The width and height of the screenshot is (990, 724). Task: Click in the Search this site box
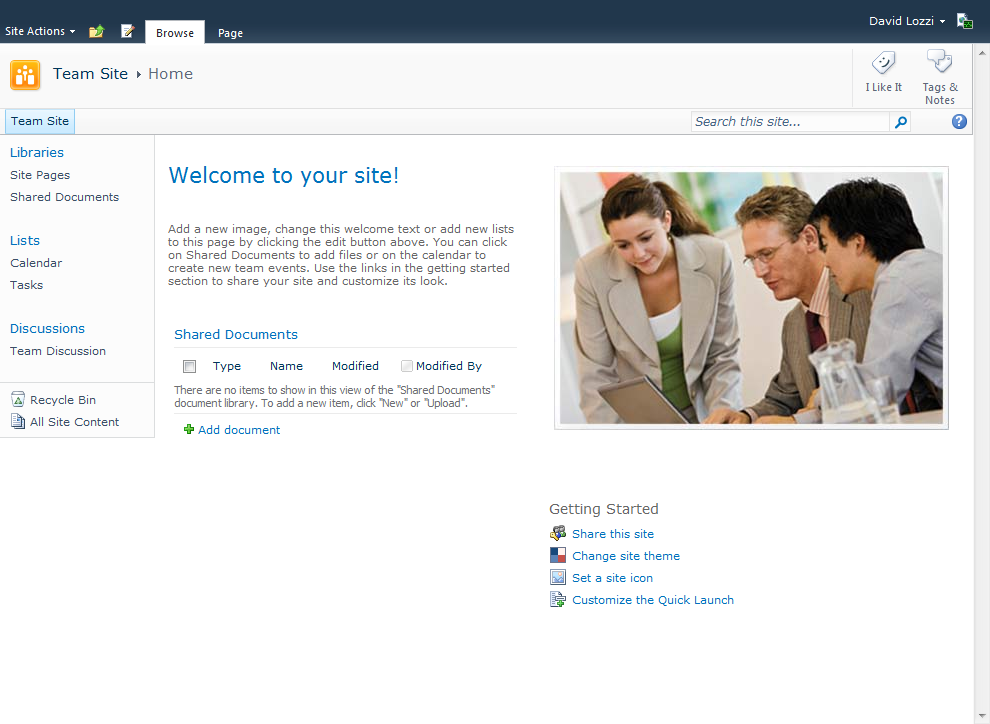coord(789,122)
